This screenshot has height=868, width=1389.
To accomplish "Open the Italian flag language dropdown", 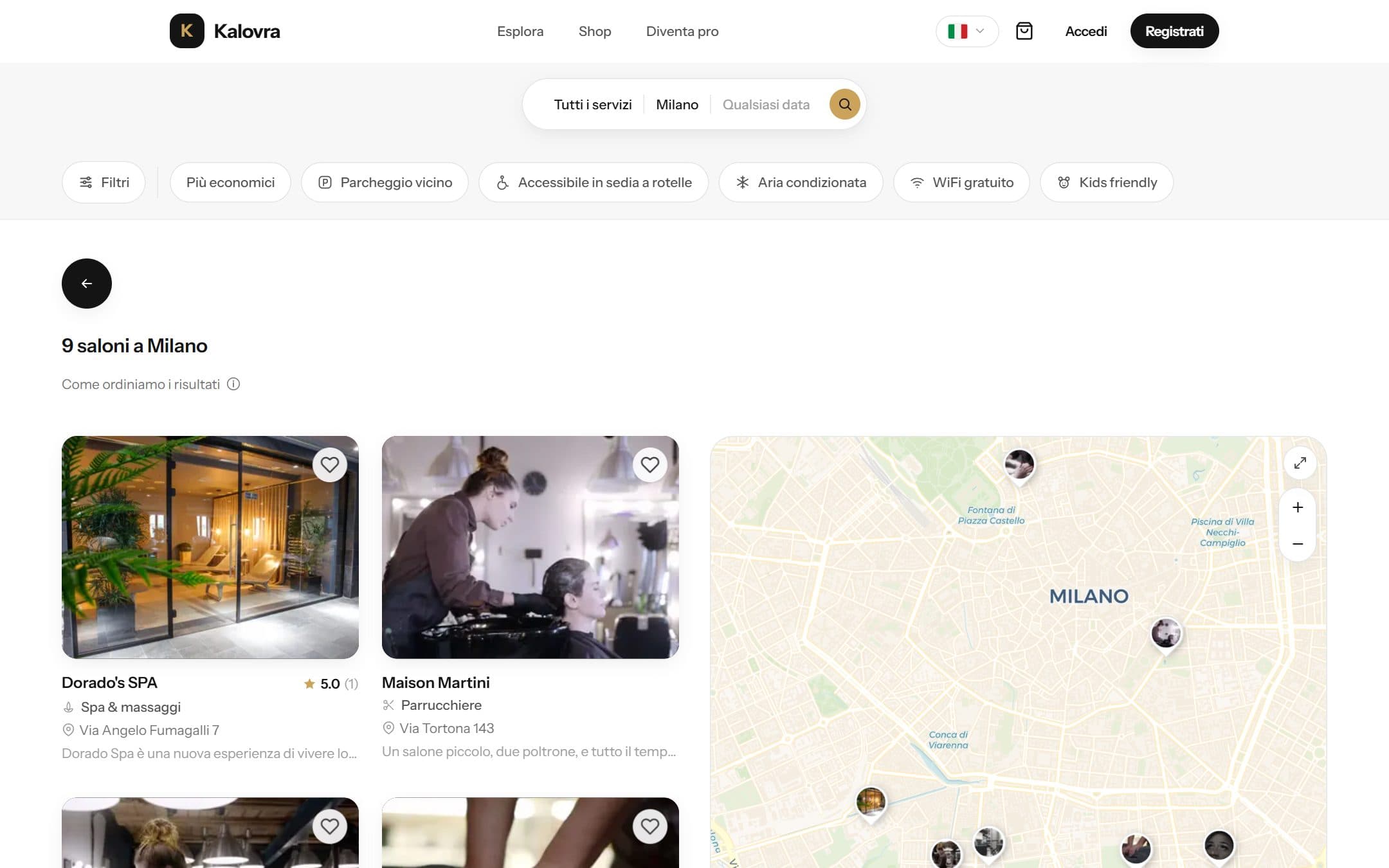I will click(x=967, y=31).
